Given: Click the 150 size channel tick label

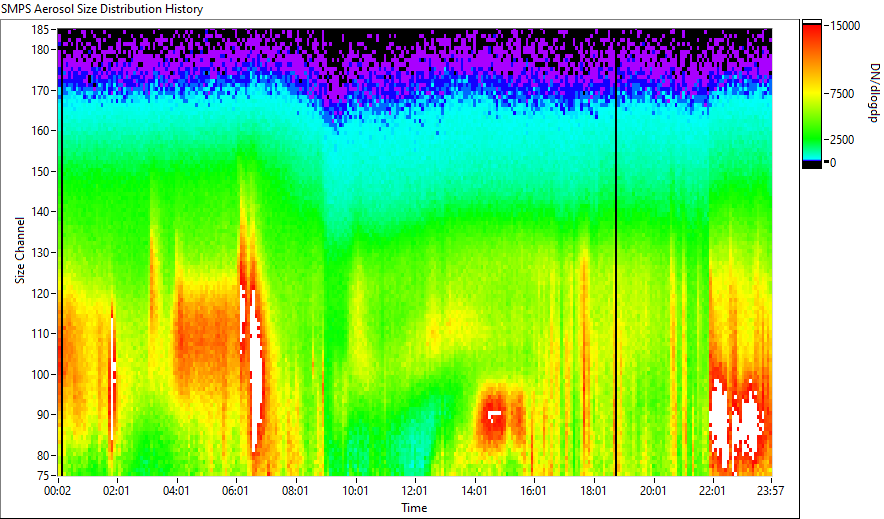Looking at the screenshot, I should [39, 171].
